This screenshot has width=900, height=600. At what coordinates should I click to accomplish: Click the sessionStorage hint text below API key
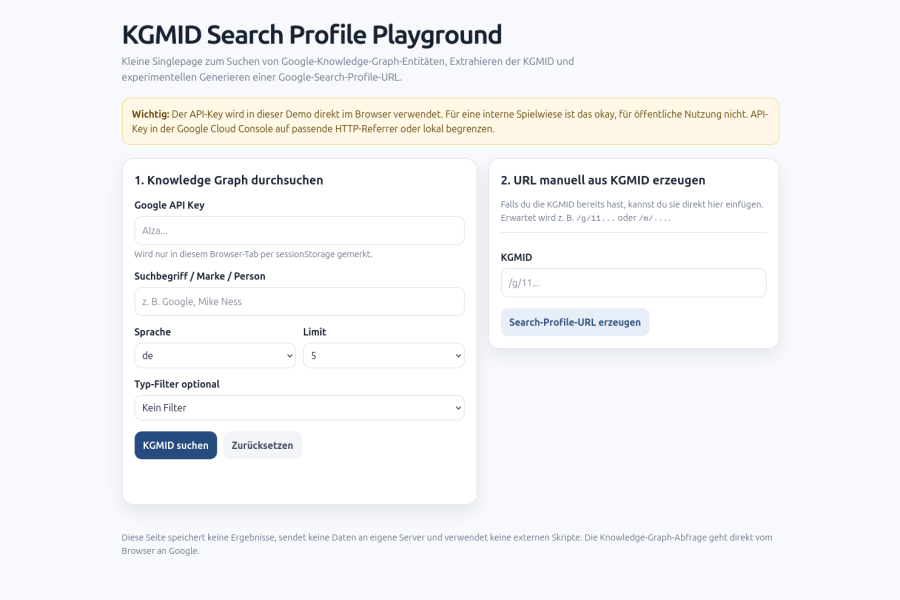pos(253,254)
